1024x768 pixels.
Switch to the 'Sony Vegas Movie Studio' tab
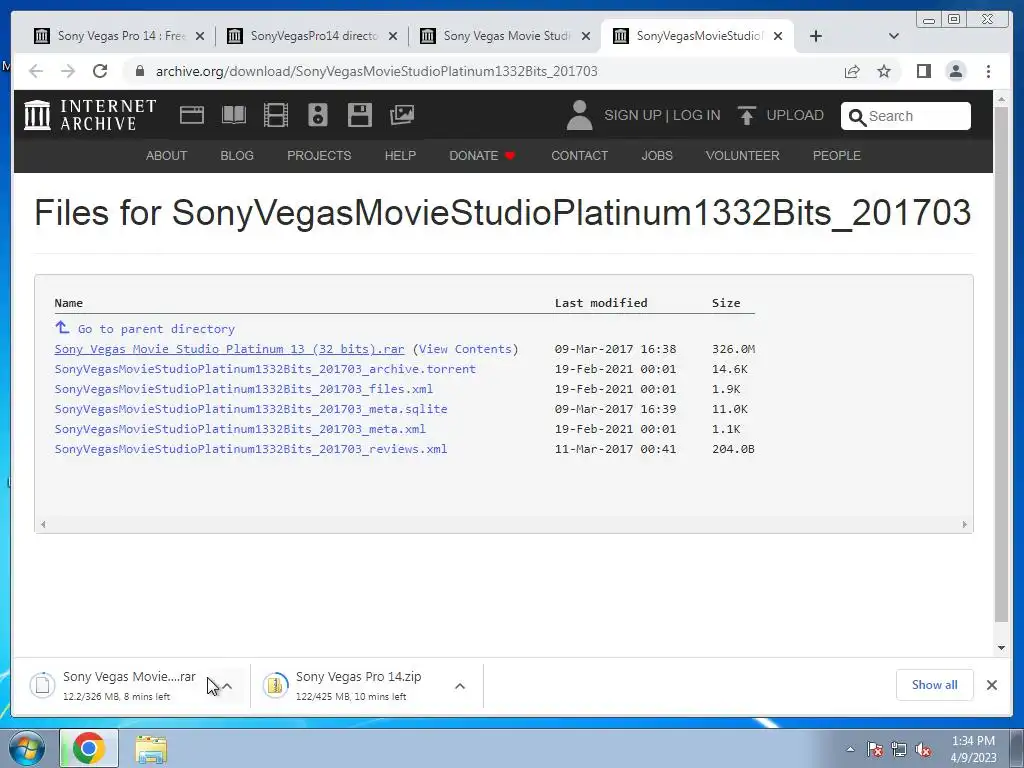506,36
